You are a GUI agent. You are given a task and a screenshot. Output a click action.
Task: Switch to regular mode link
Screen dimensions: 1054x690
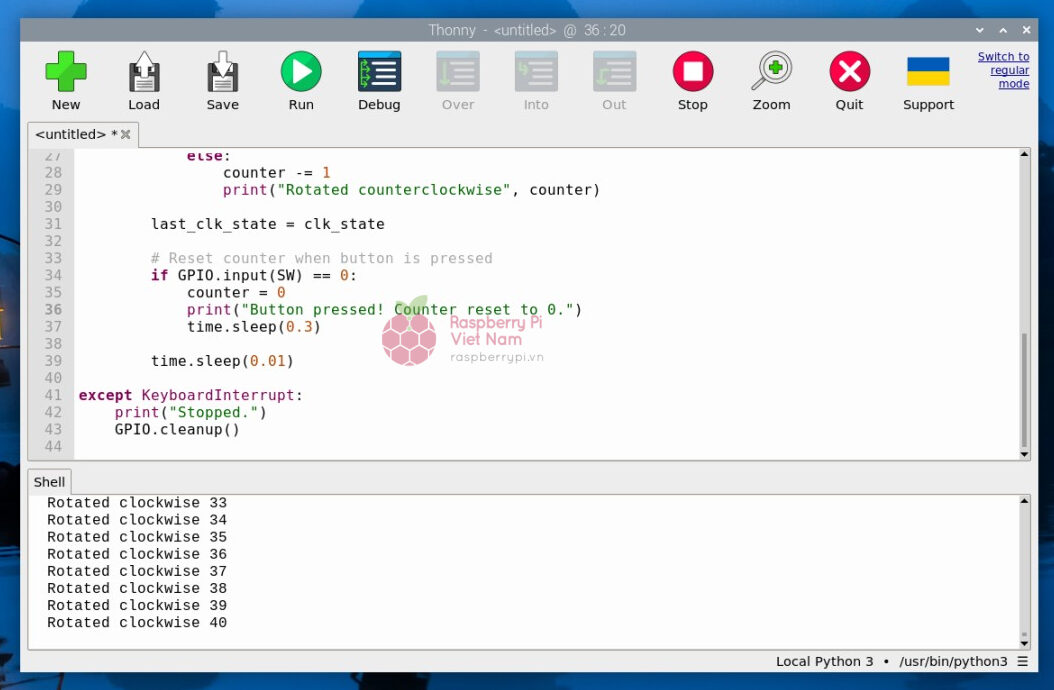pos(1004,70)
